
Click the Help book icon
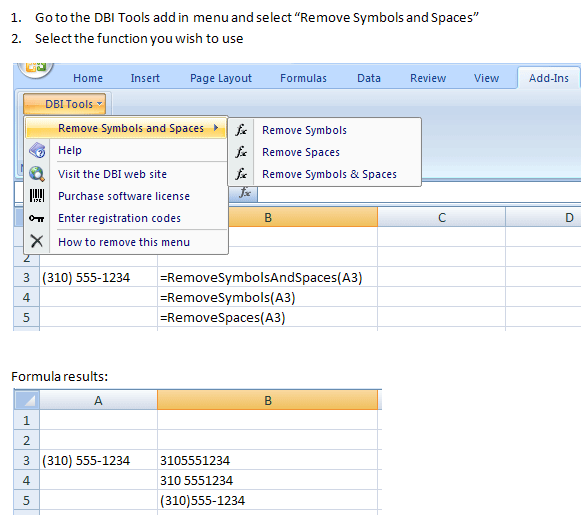coord(37,150)
